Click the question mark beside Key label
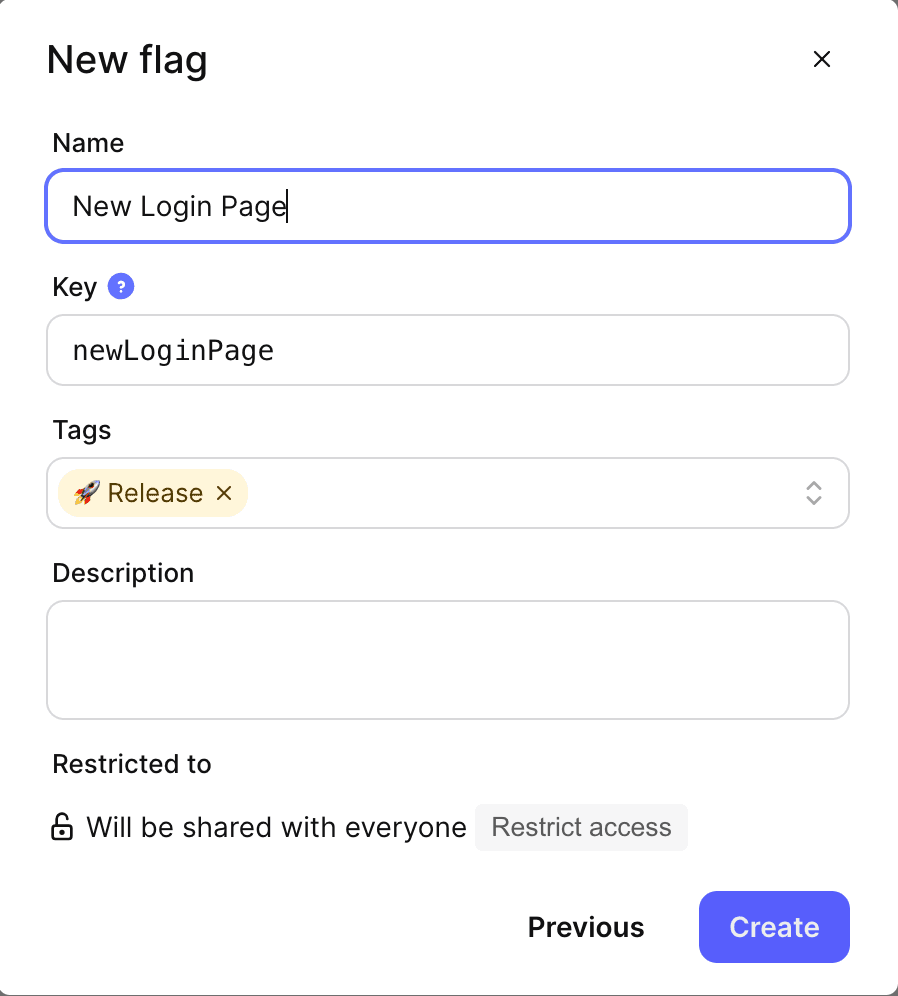This screenshot has height=996, width=898. pos(120,286)
